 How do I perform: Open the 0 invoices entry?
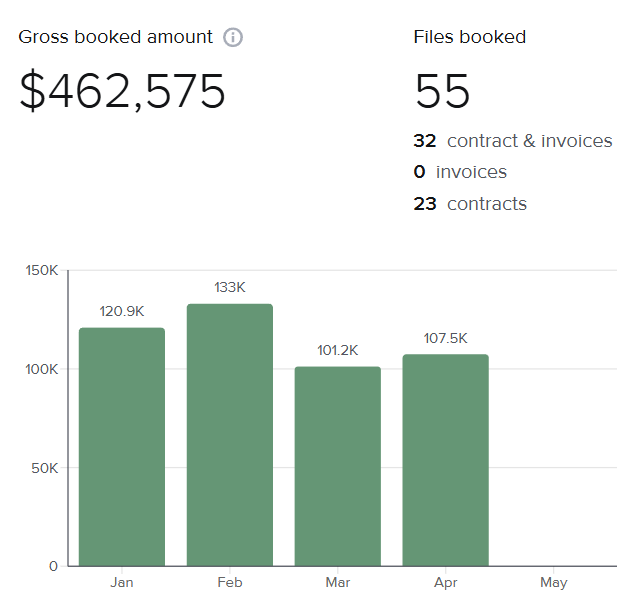click(x=460, y=172)
